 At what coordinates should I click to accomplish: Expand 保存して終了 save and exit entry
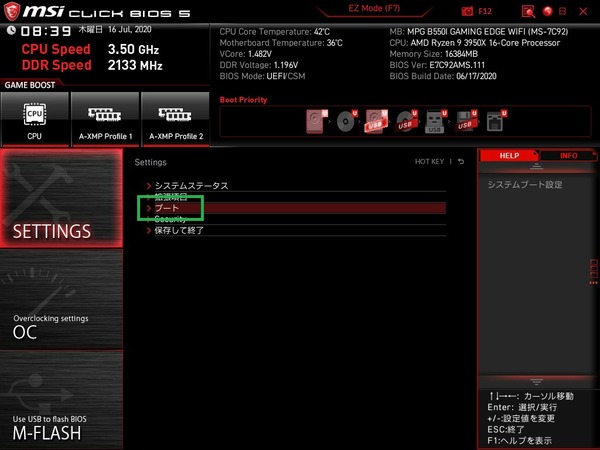coord(178,230)
